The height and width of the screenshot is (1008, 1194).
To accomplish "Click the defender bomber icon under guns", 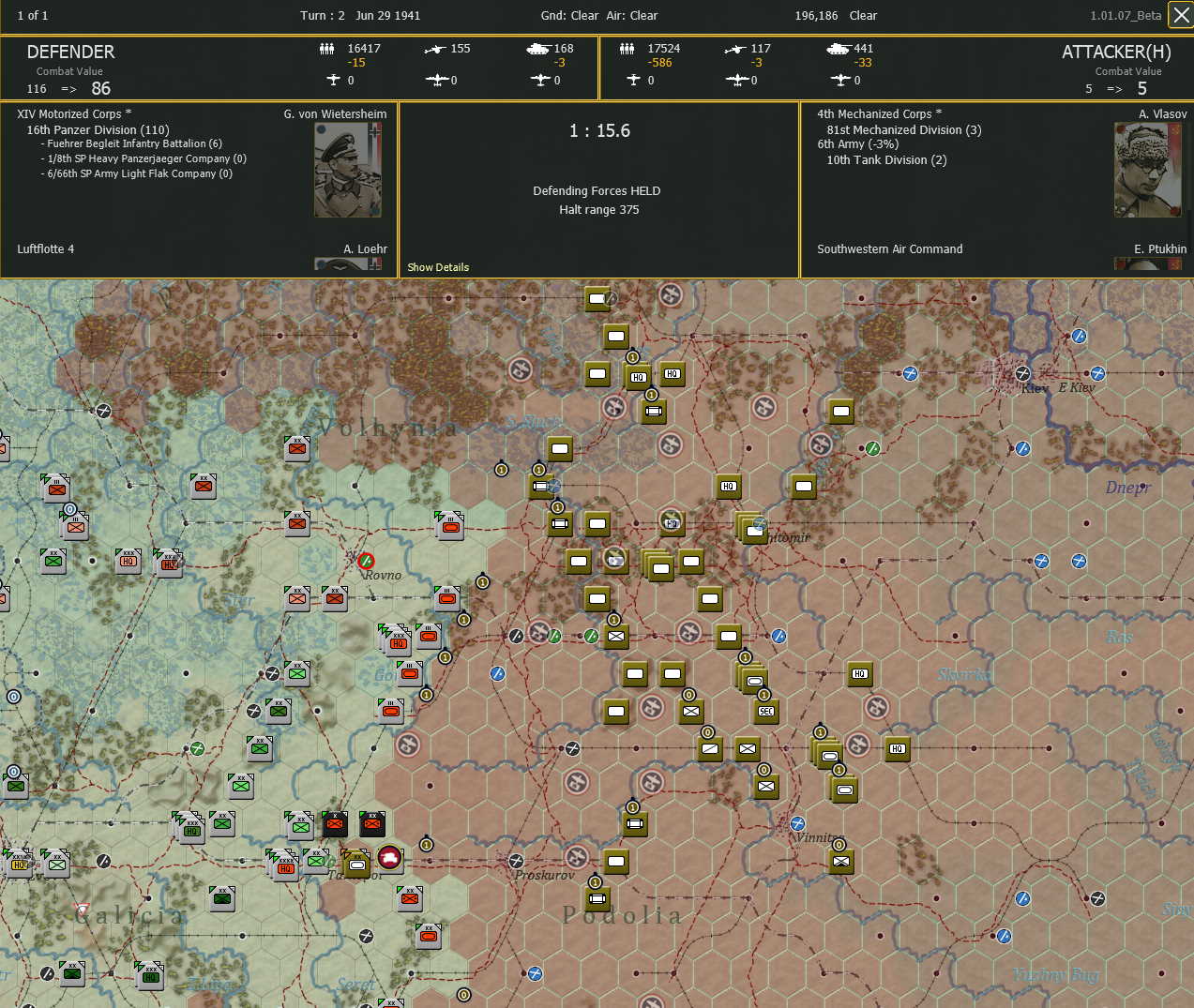I will 436,80.
